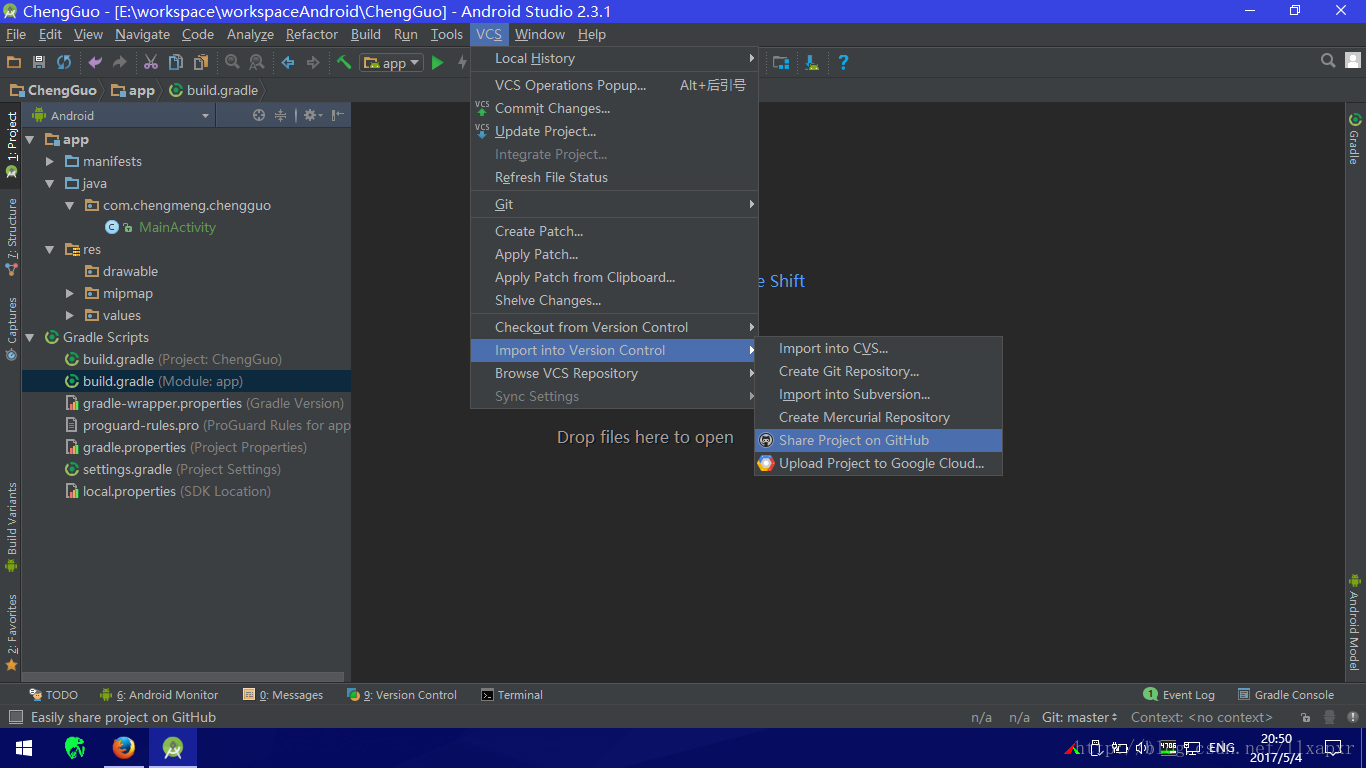Choose Commit Changes... in VCS menu
Image resolution: width=1366 pixels, height=768 pixels.
pyautogui.click(x=615, y=108)
